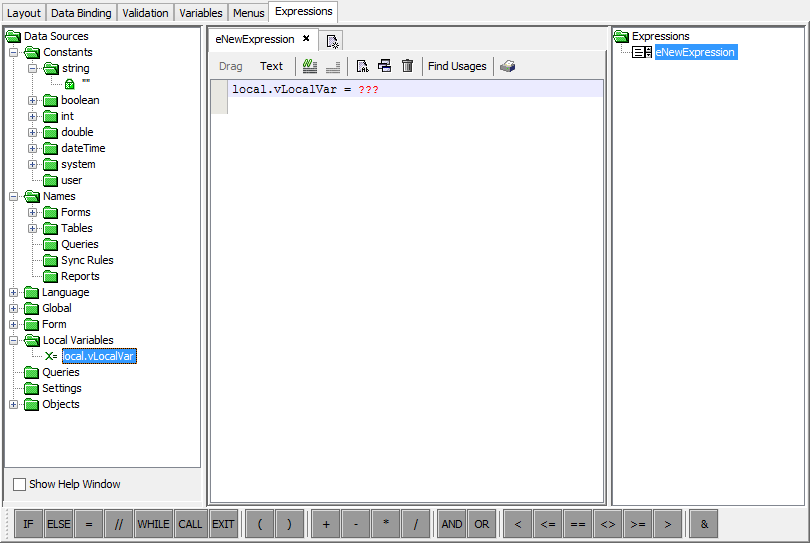This screenshot has height=543, width=810.
Task: Click the new expression tab icon
Action: (x=334, y=40)
